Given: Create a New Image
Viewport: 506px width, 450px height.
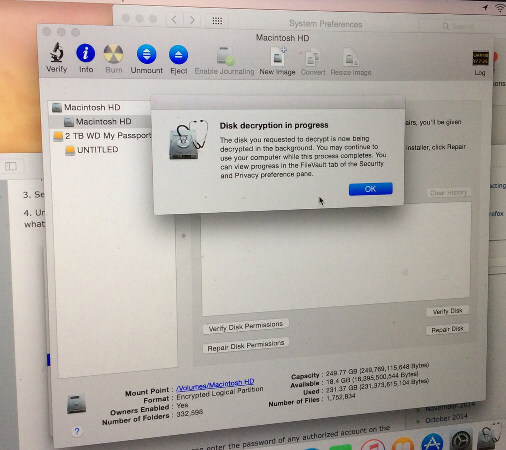Looking at the screenshot, I should [278, 57].
